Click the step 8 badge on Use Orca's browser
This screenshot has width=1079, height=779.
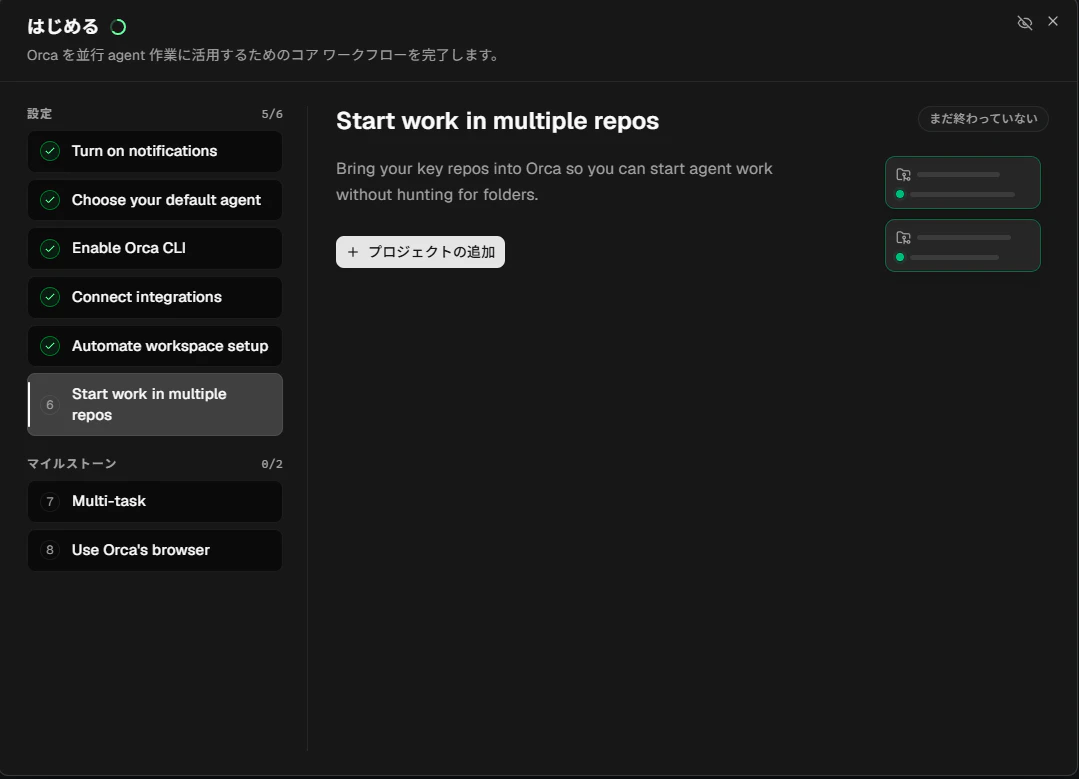click(x=50, y=550)
